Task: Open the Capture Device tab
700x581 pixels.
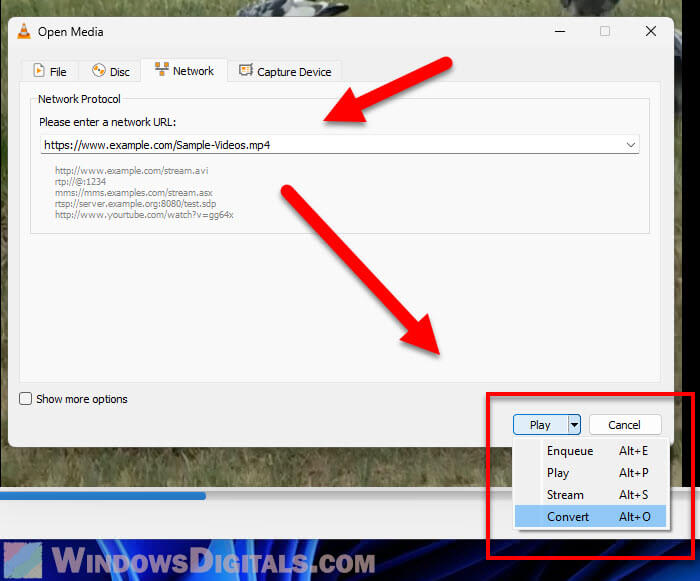Action: click(285, 71)
